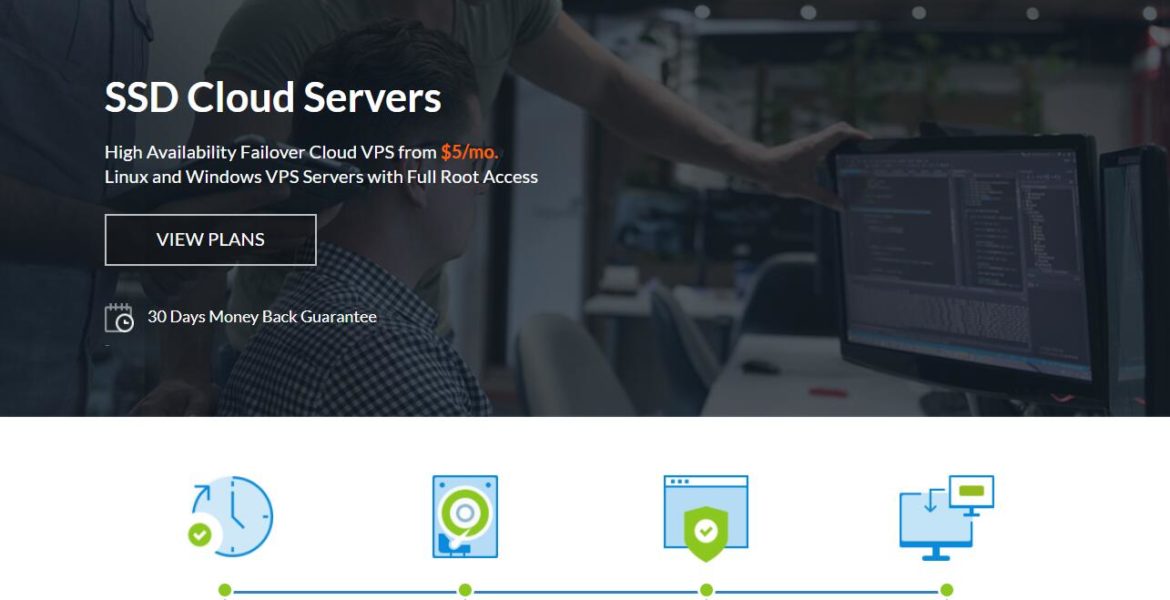This screenshot has width=1170, height=600.
Task: Open the VIEW PLANS button
Action: [210, 240]
